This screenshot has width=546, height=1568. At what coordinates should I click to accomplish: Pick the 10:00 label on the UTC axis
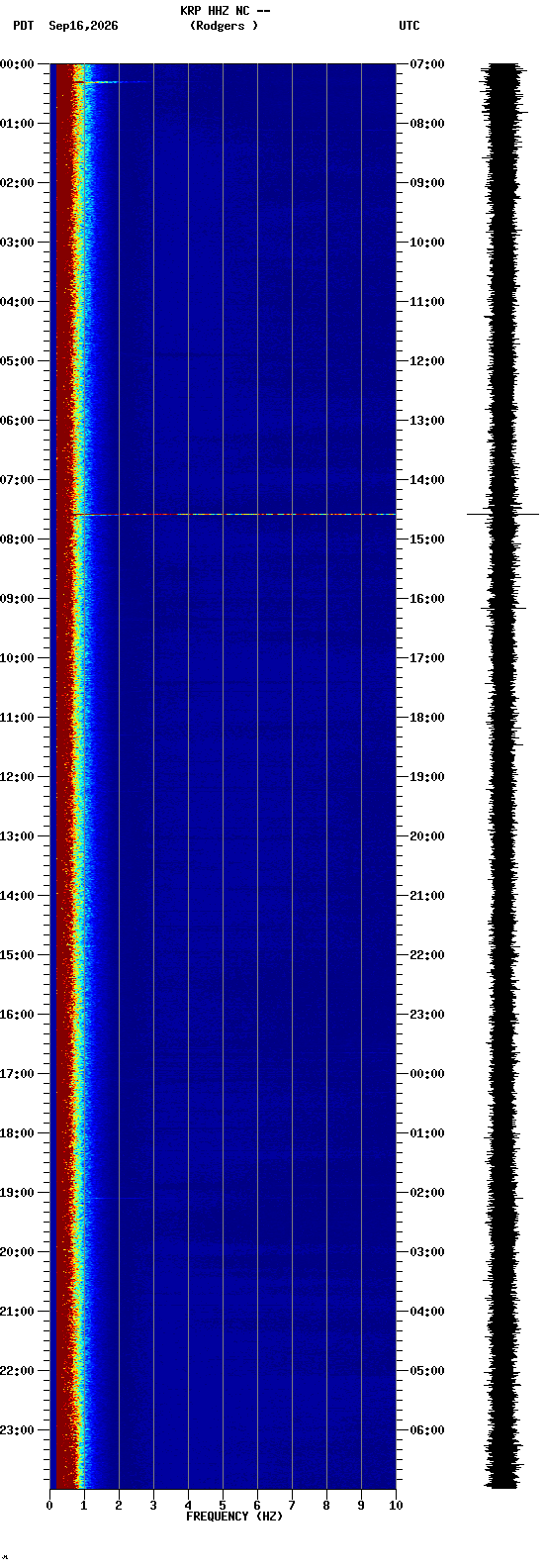(x=427, y=243)
